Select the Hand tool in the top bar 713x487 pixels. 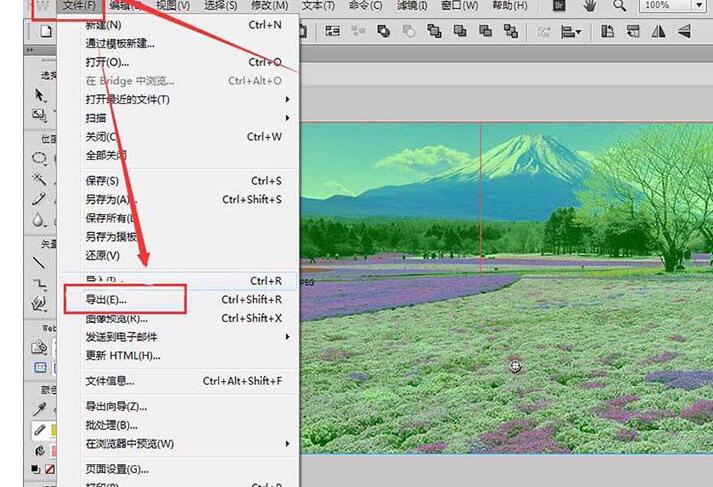590,6
